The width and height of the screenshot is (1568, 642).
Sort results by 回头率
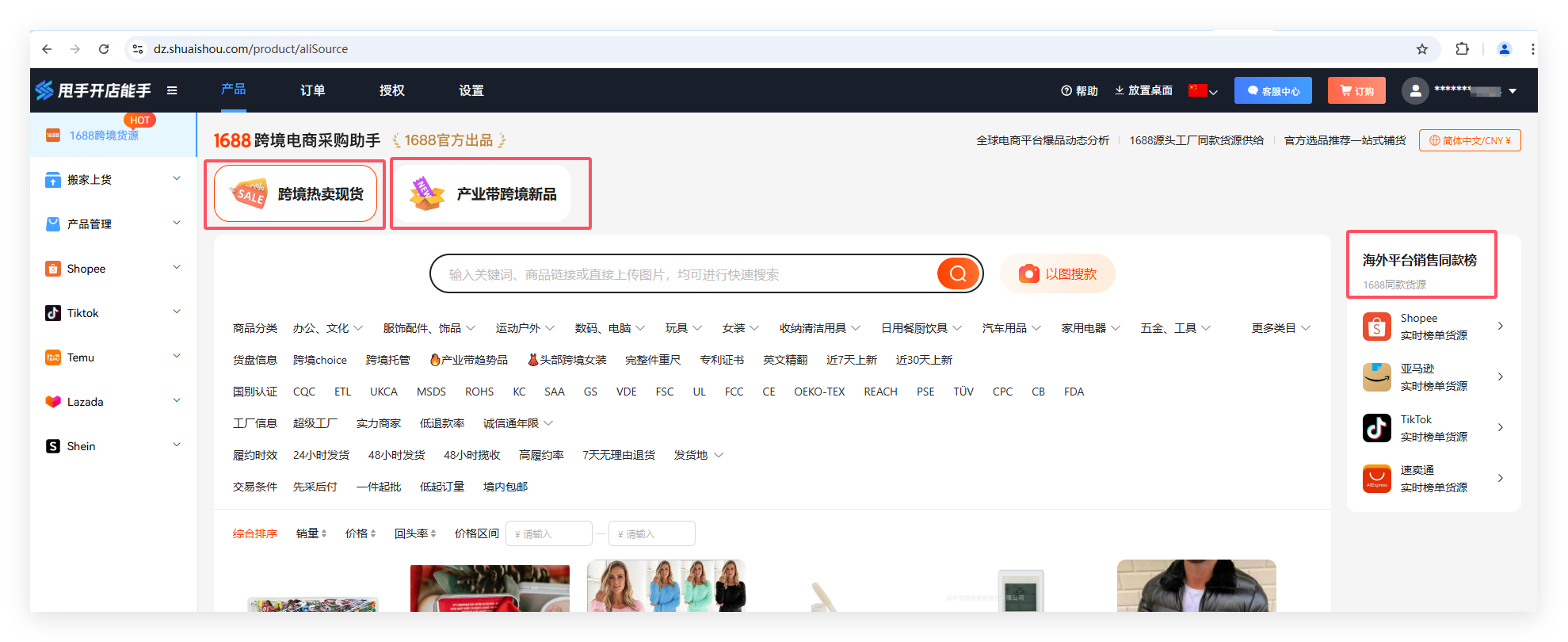[x=415, y=534]
